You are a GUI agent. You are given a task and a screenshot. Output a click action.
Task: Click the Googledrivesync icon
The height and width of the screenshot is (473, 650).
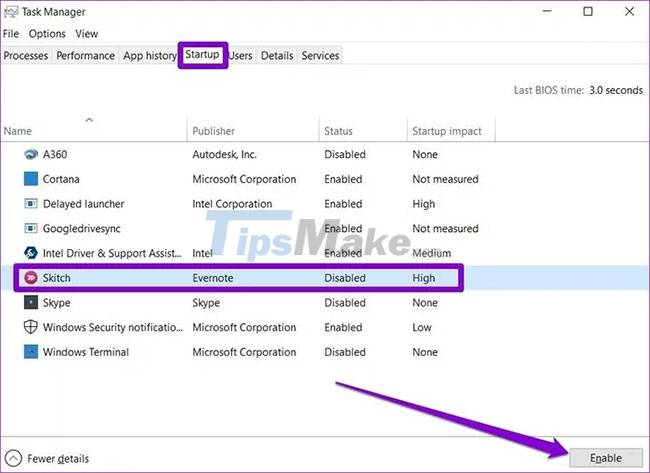pyautogui.click(x=31, y=228)
